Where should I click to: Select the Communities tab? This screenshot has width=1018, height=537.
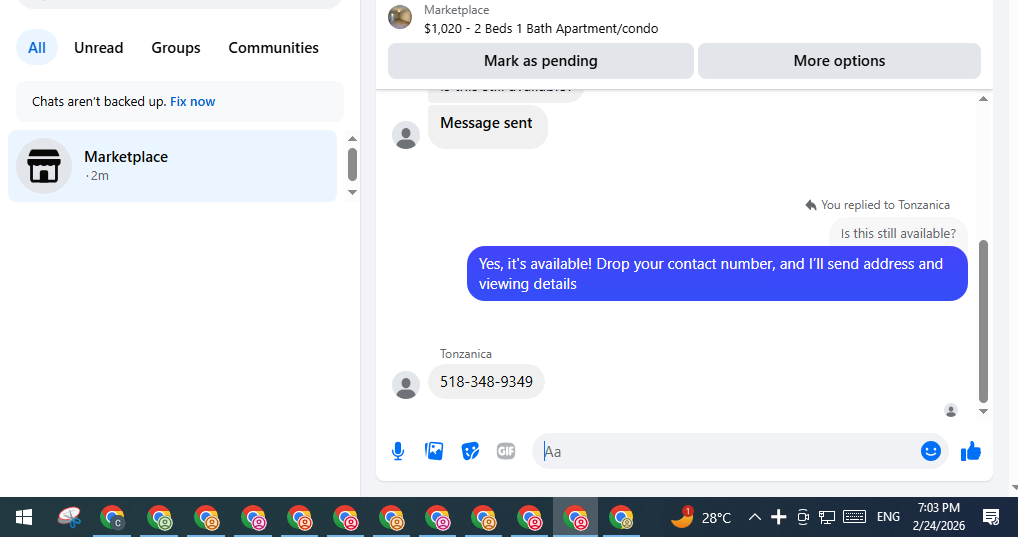click(x=273, y=48)
